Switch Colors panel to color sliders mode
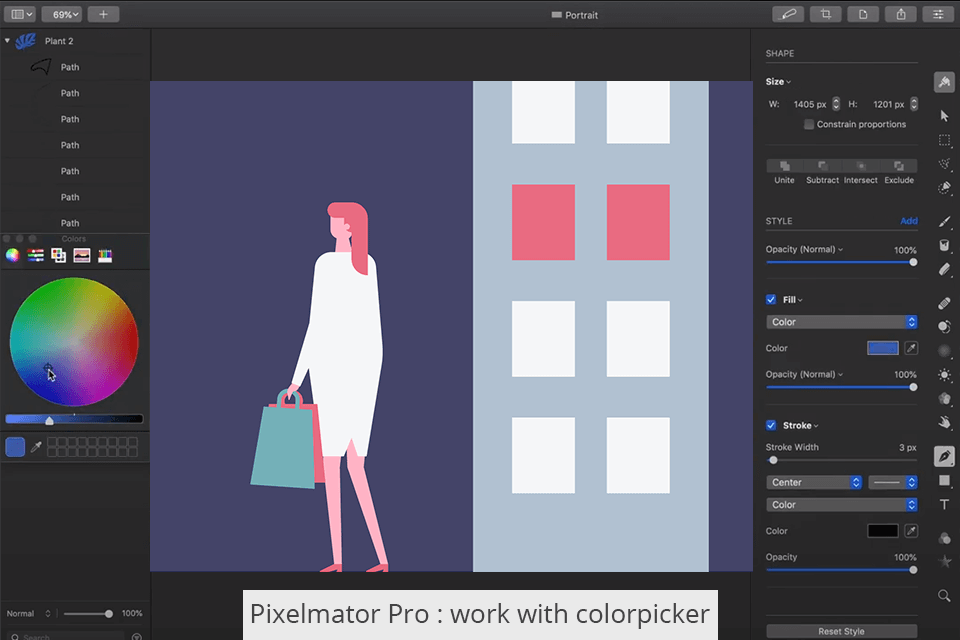960x640 pixels. point(36,255)
